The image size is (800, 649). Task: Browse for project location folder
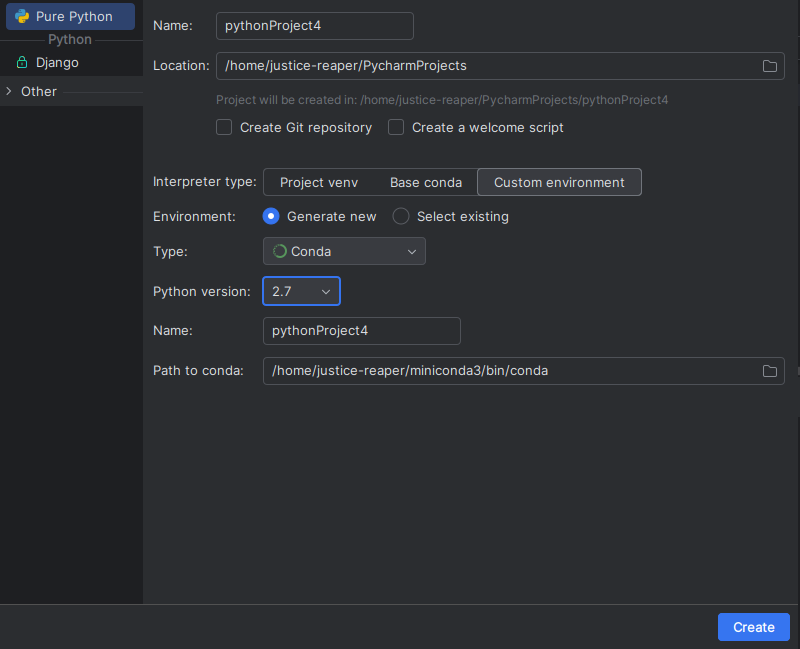coord(770,66)
